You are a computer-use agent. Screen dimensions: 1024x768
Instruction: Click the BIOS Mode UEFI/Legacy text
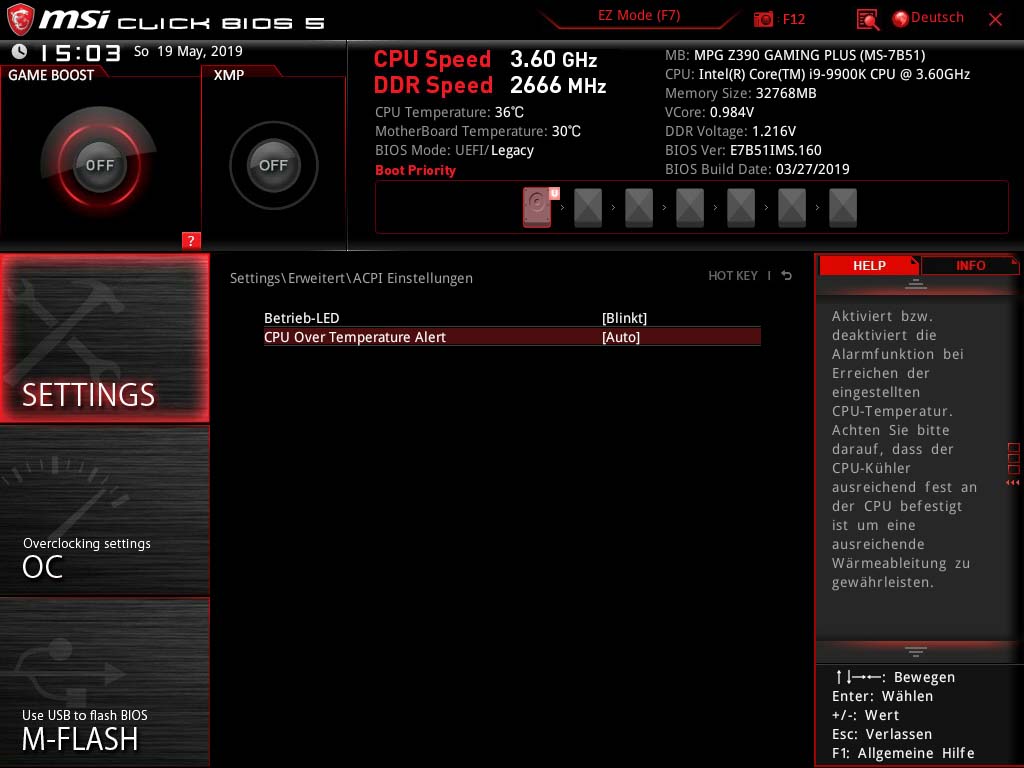(455, 151)
